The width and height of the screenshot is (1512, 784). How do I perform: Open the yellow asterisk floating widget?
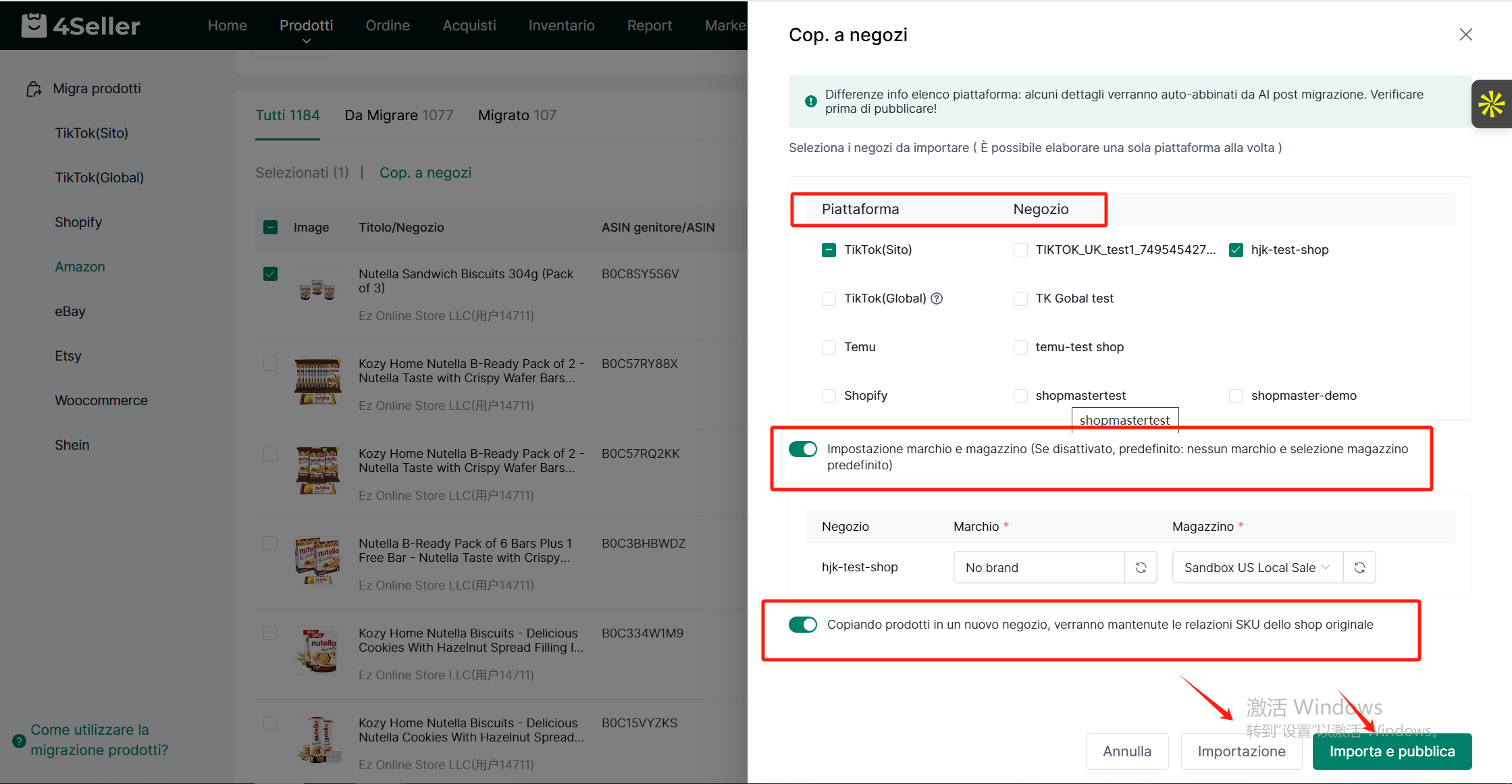coord(1491,104)
